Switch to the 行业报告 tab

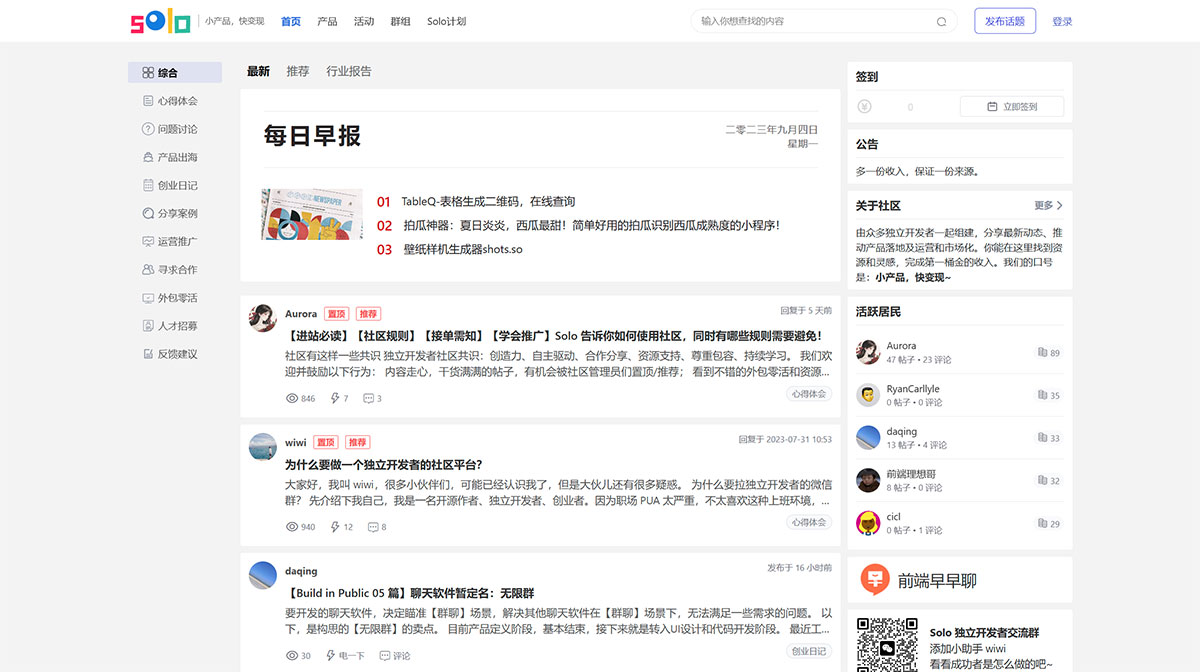[348, 71]
